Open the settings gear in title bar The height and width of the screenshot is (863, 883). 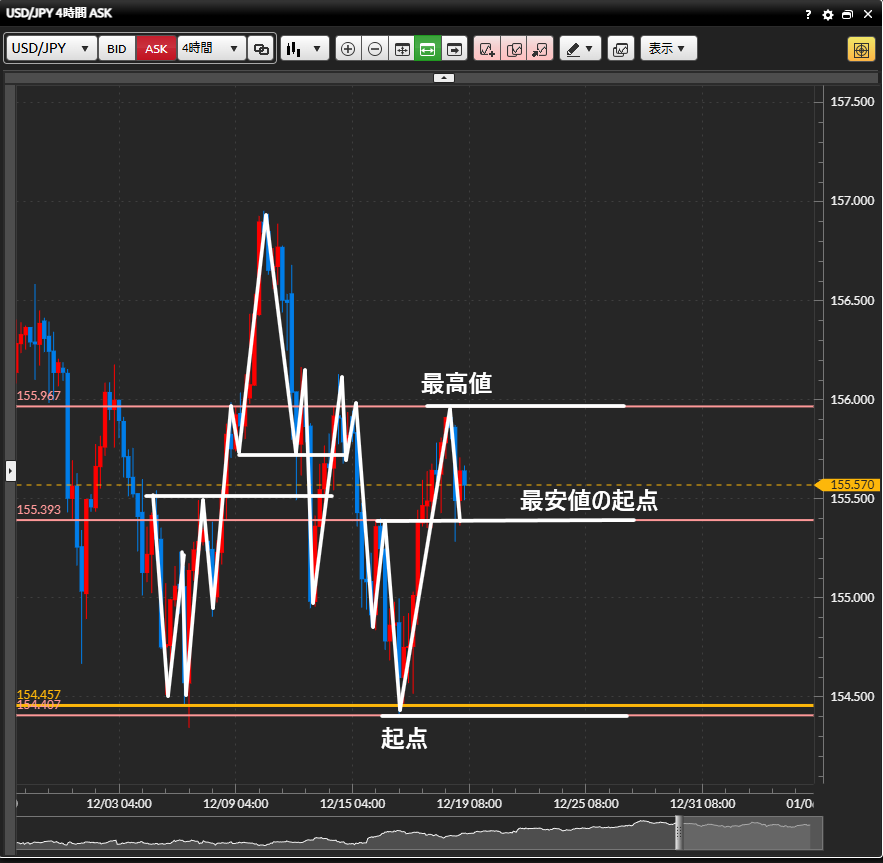pyautogui.click(x=827, y=15)
